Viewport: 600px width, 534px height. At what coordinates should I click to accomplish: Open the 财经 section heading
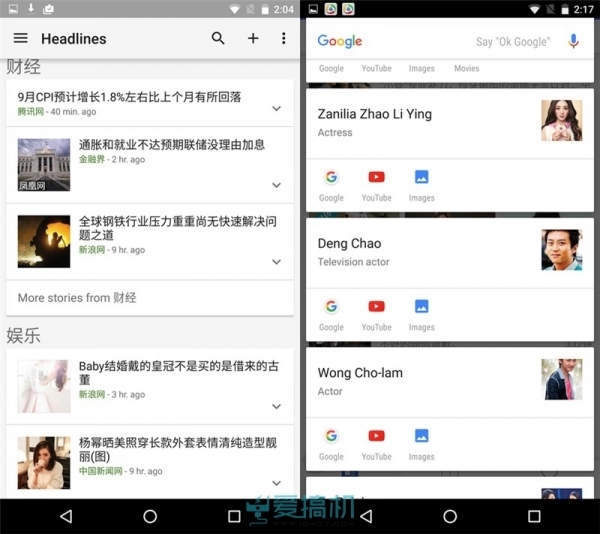(23, 67)
